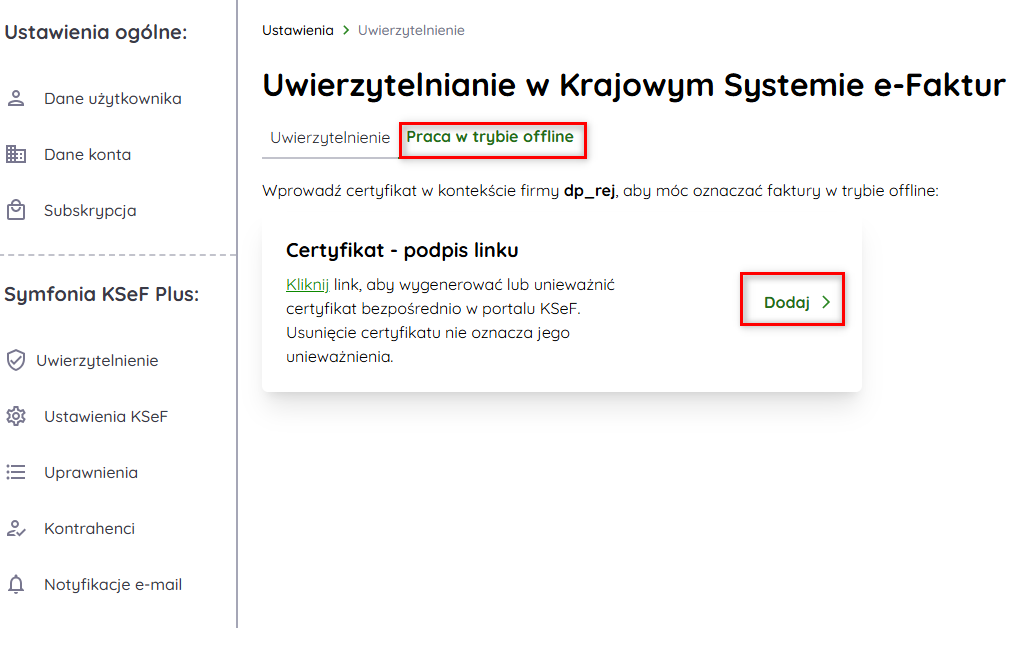Go to Ustawienia in the breadcrumb

click(298, 30)
